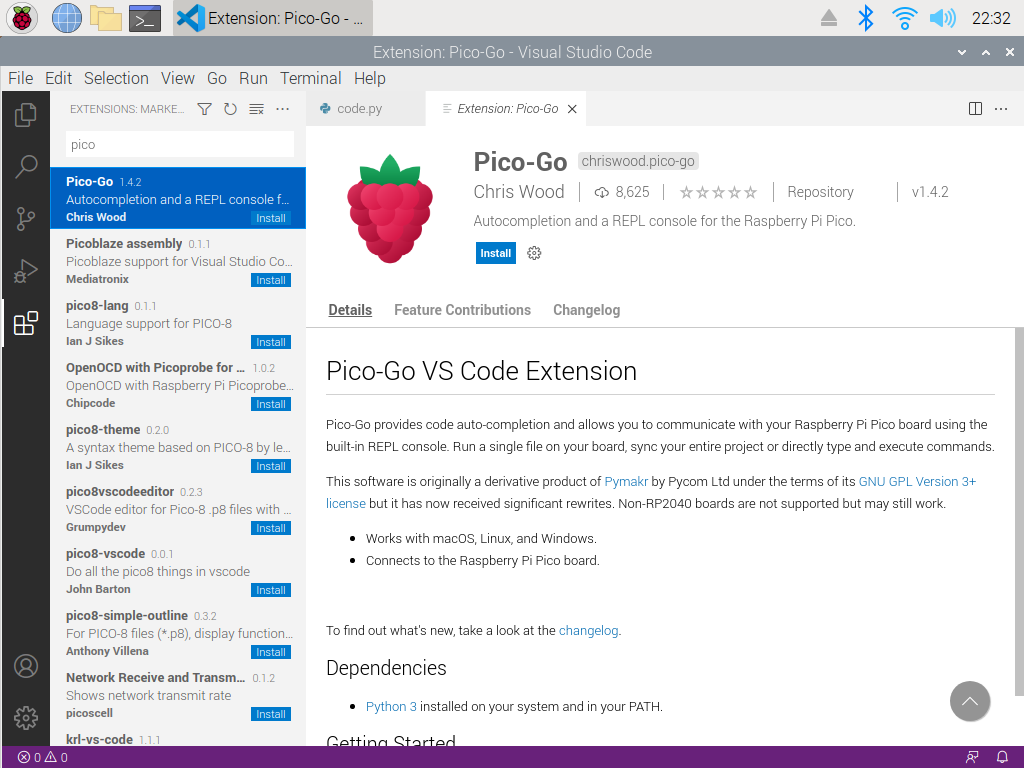1024x768 pixels.
Task: Select the Feature Contributions tab
Action: (462, 310)
